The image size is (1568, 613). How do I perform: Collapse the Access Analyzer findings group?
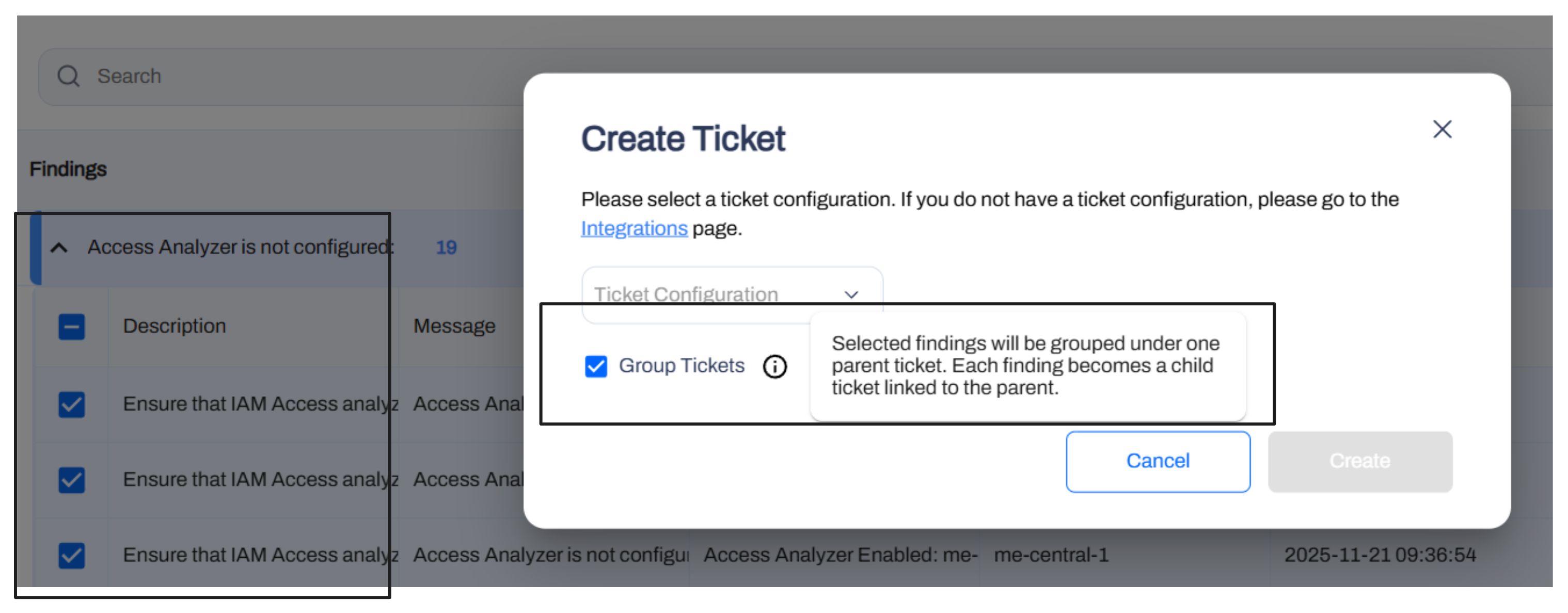(x=59, y=248)
